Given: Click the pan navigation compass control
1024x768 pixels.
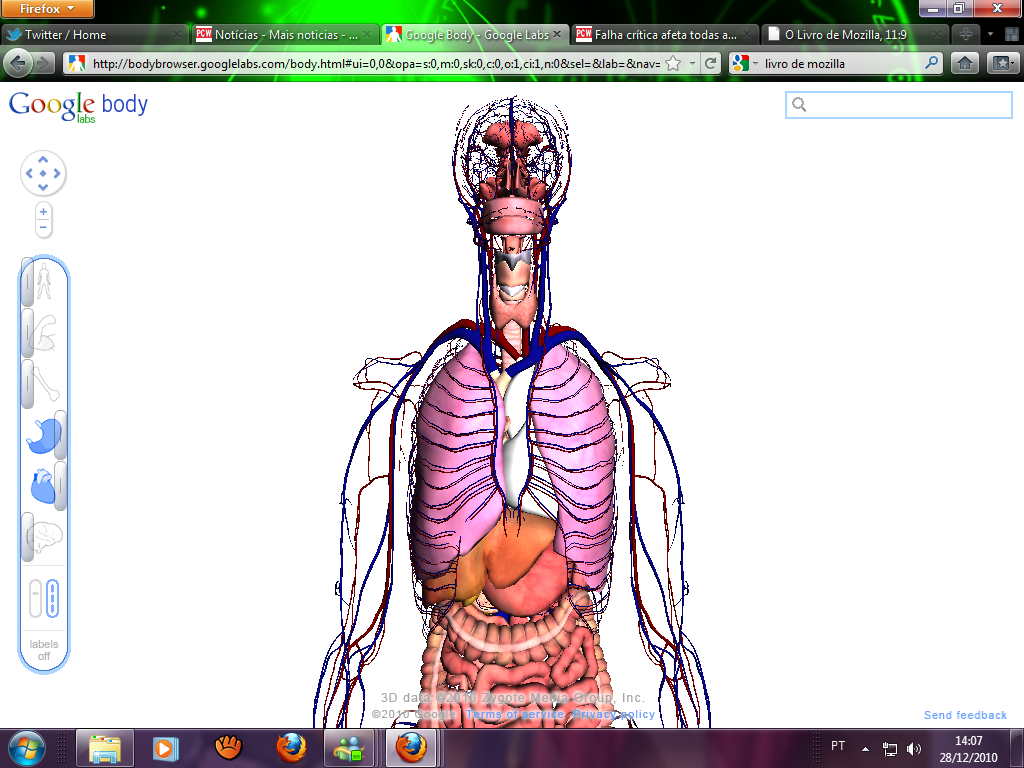Looking at the screenshot, I should click(43, 174).
